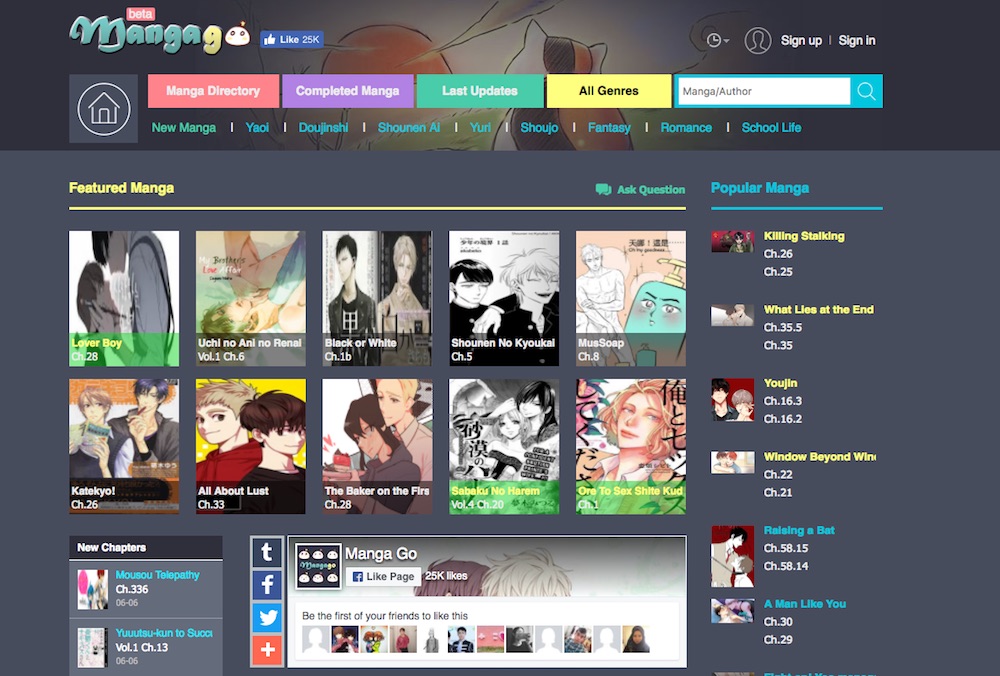
Task: Click the home icon button
Action: (x=103, y=108)
